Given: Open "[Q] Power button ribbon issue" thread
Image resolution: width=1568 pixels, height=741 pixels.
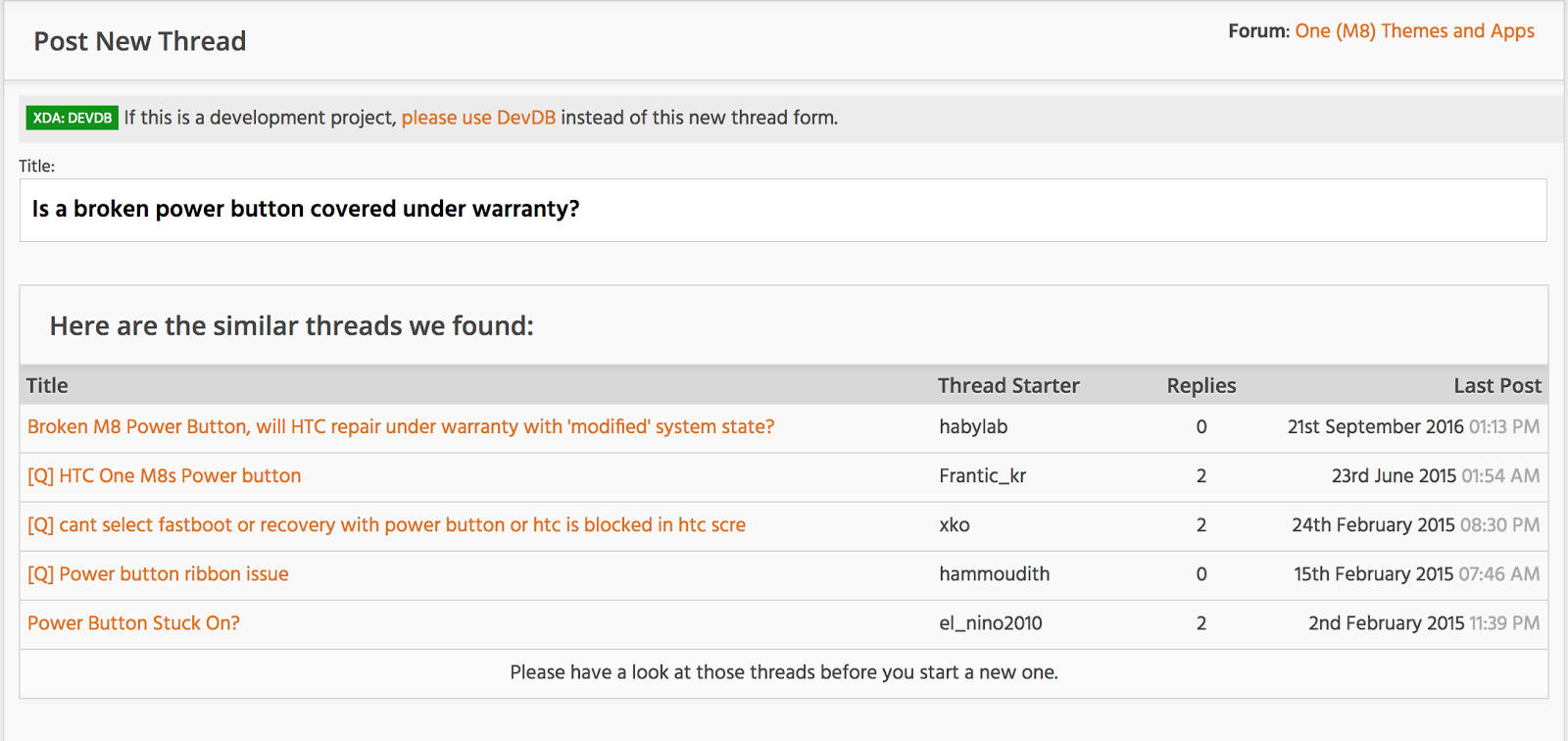Looking at the screenshot, I should pos(158,574).
